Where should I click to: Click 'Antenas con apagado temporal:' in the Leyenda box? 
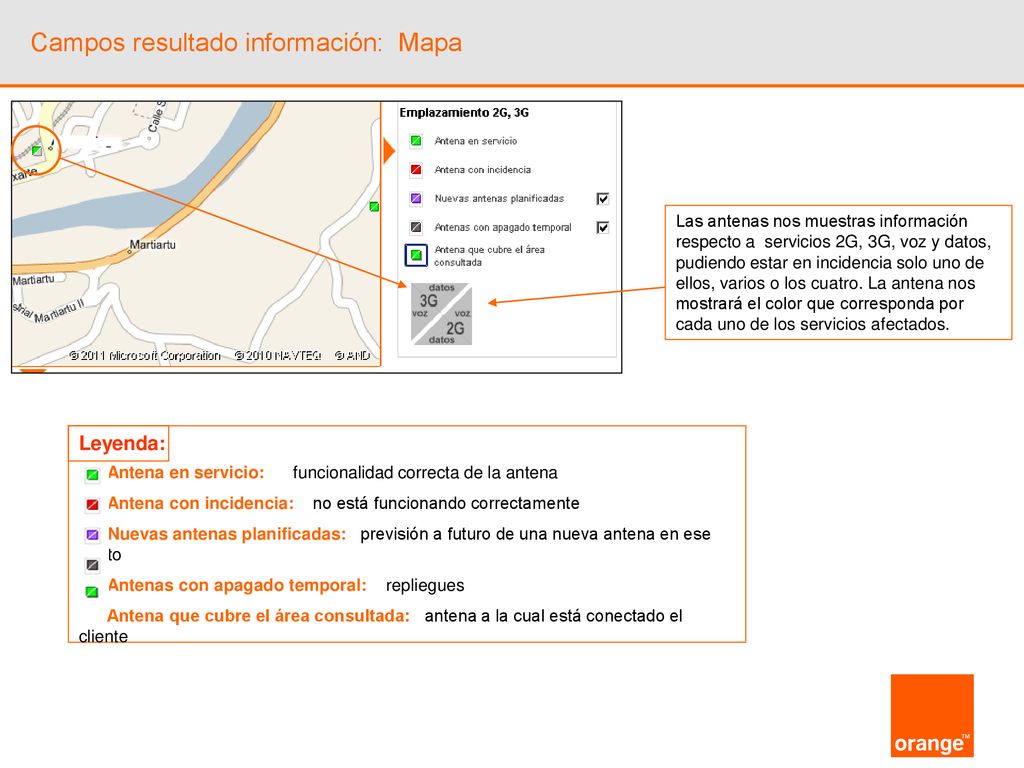coord(237,585)
